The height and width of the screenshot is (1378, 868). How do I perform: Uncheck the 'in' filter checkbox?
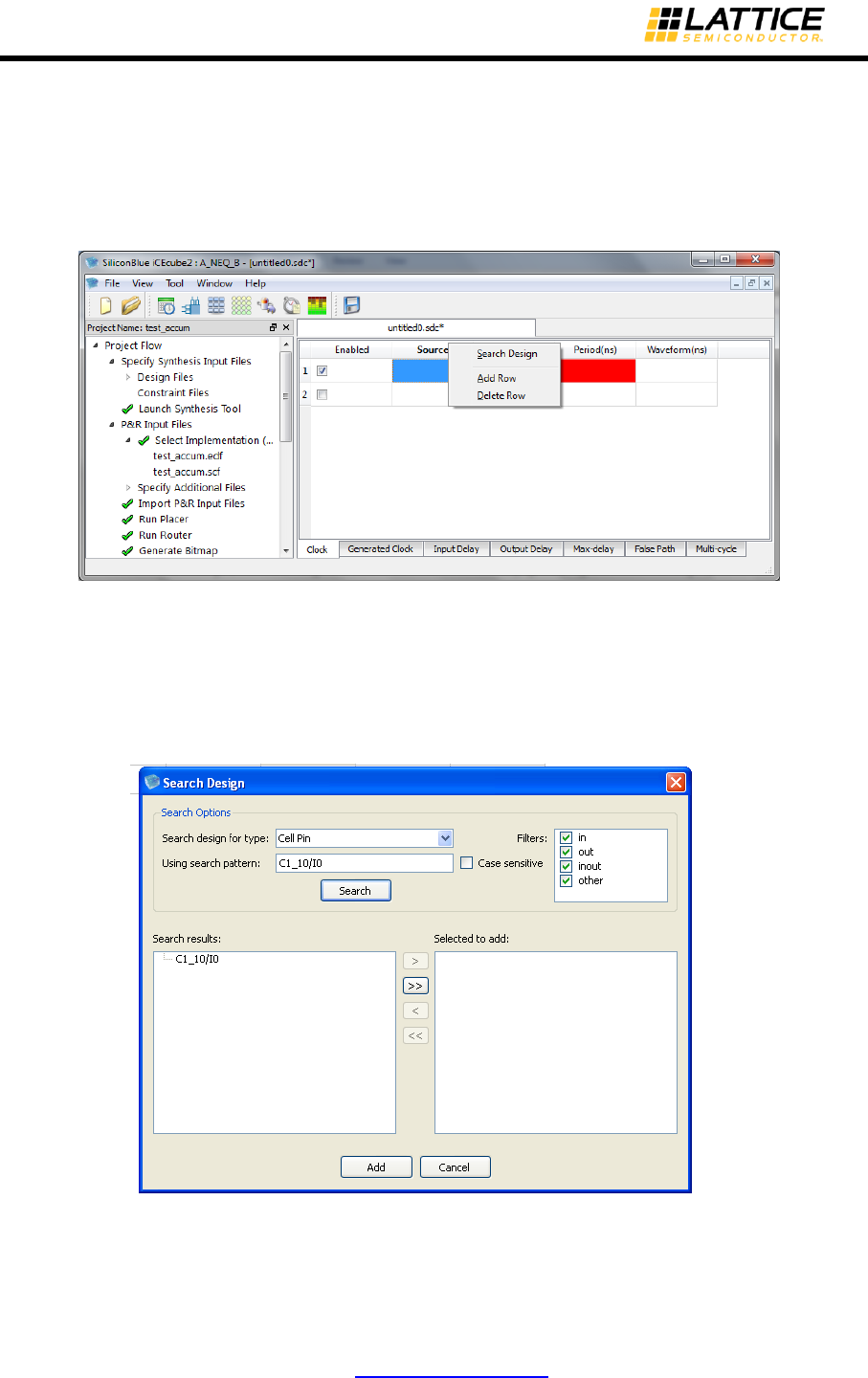(x=566, y=837)
